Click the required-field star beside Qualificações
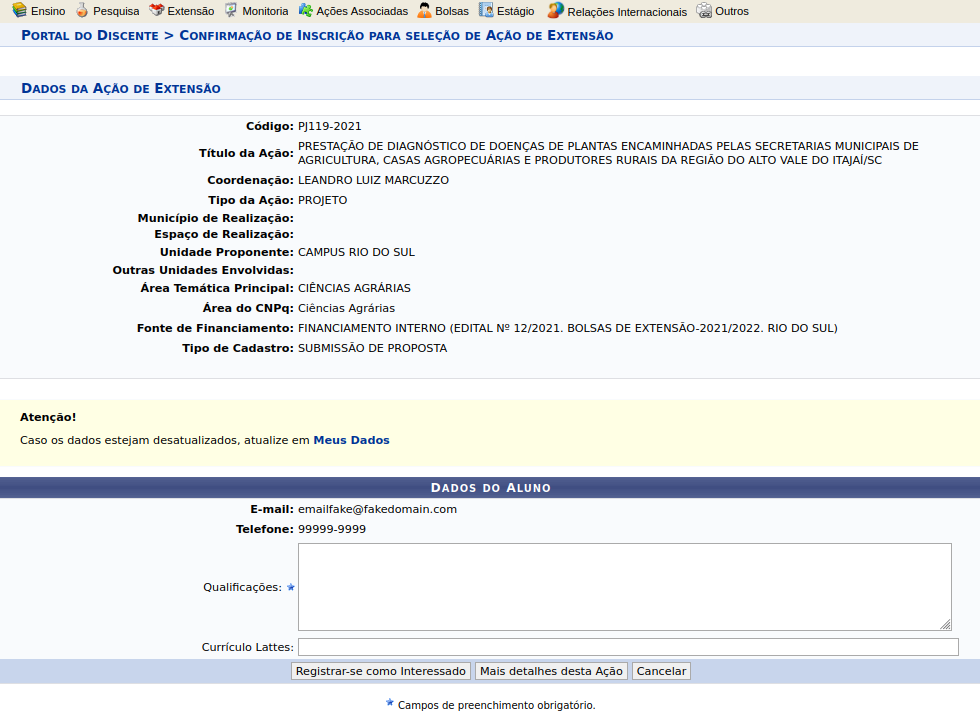This screenshot has width=980, height=721. (291, 587)
